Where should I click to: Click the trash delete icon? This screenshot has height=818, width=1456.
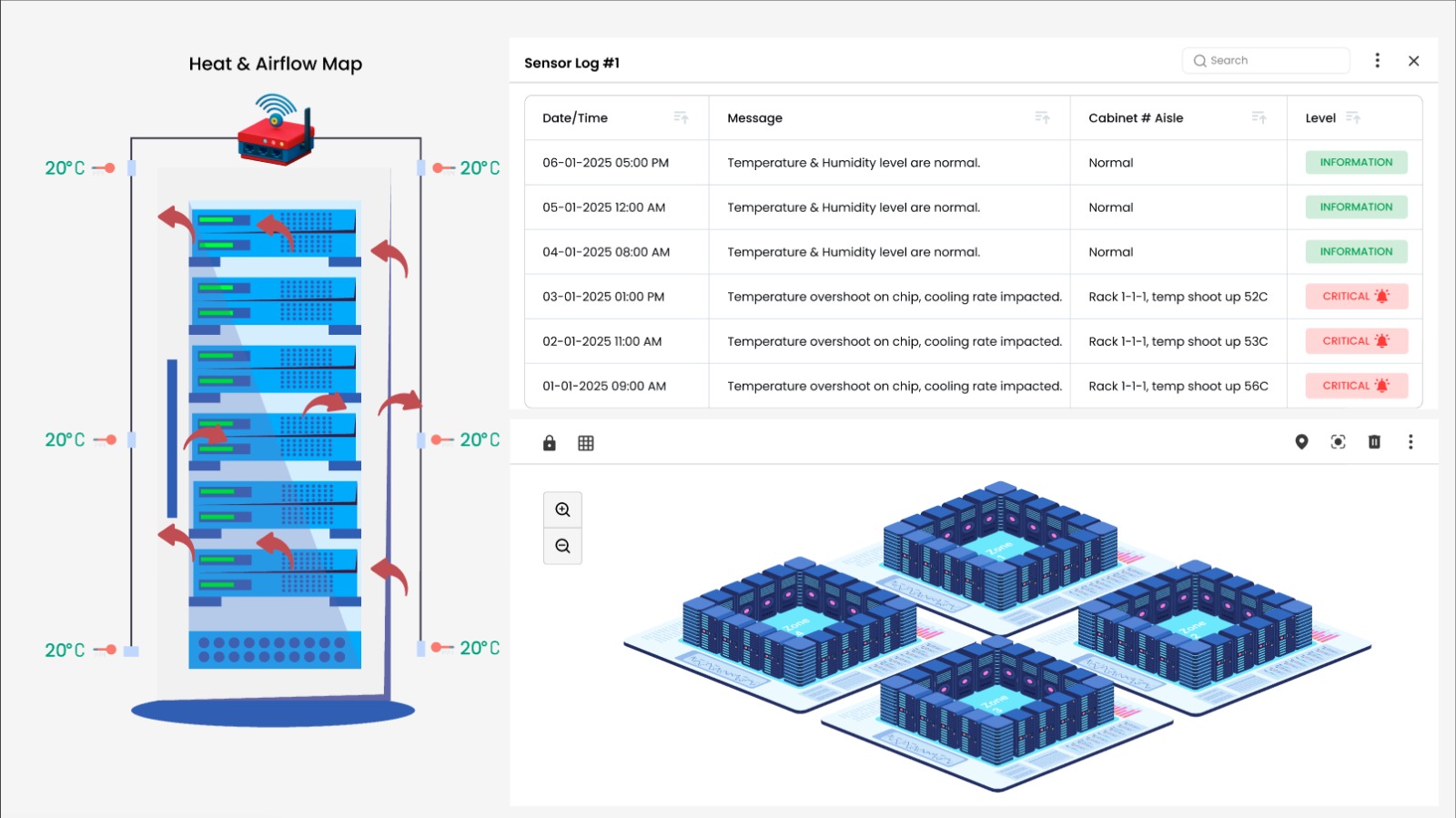pos(1374,442)
